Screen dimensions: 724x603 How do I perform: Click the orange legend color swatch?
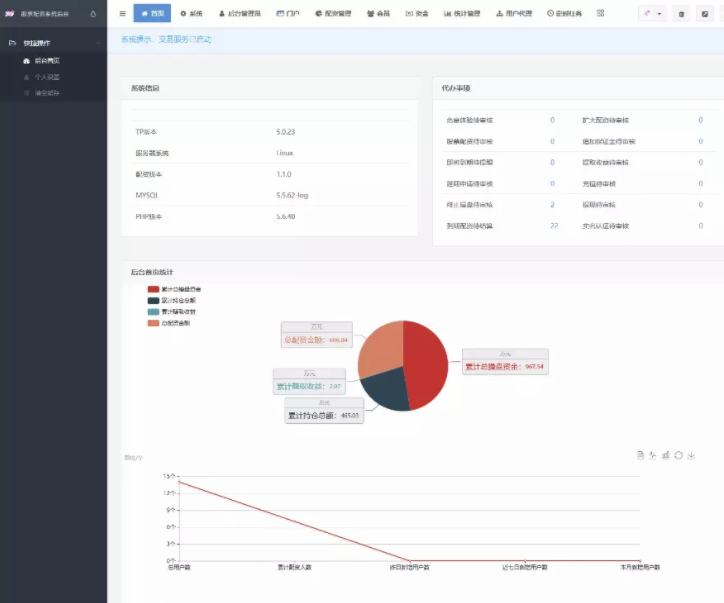(x=153, y=322)
